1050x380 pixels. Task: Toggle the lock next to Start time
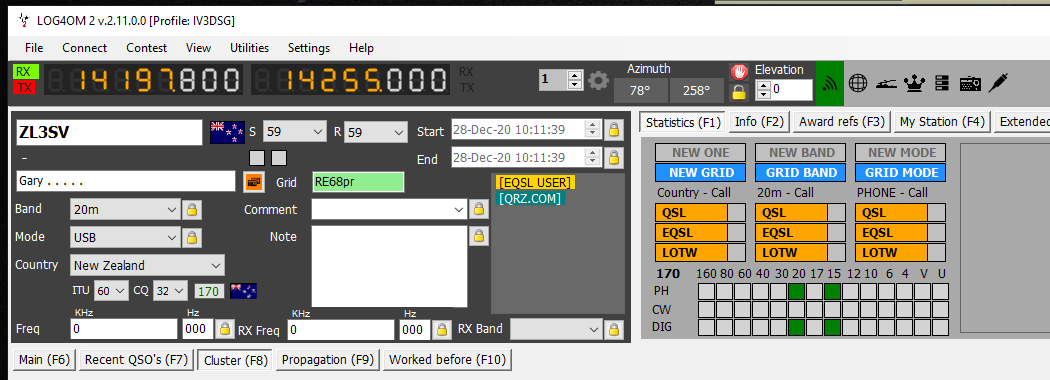coord(613,129)
